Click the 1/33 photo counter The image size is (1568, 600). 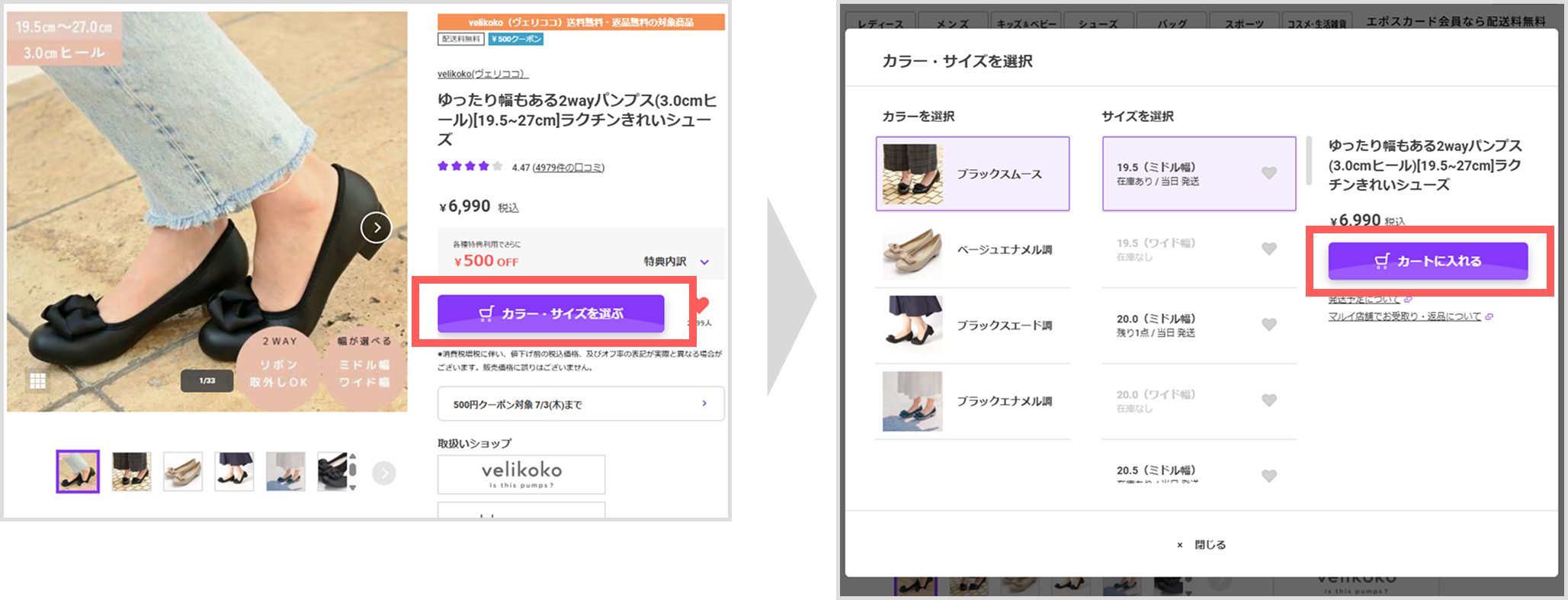pyautogui.click(x=207, y=380)
